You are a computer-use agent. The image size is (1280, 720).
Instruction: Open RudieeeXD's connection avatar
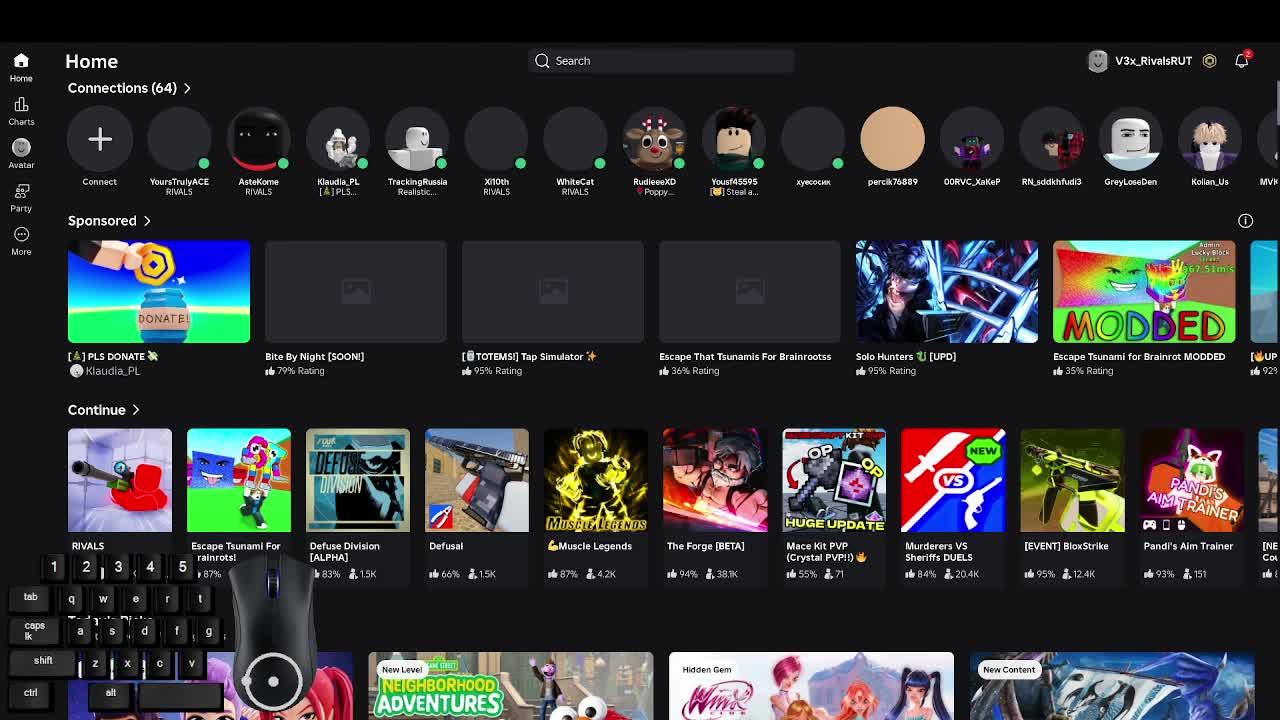point(654,139)
